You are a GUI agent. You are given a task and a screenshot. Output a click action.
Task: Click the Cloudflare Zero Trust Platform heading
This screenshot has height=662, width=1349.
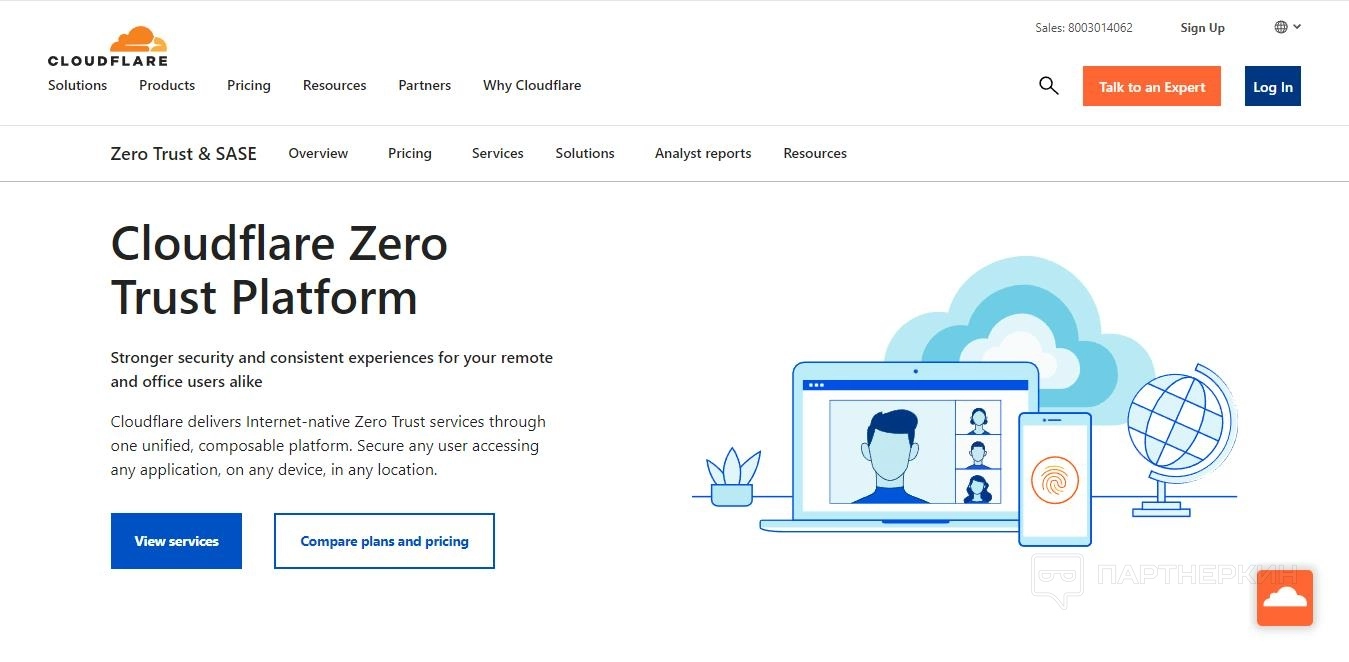[279, 270]
